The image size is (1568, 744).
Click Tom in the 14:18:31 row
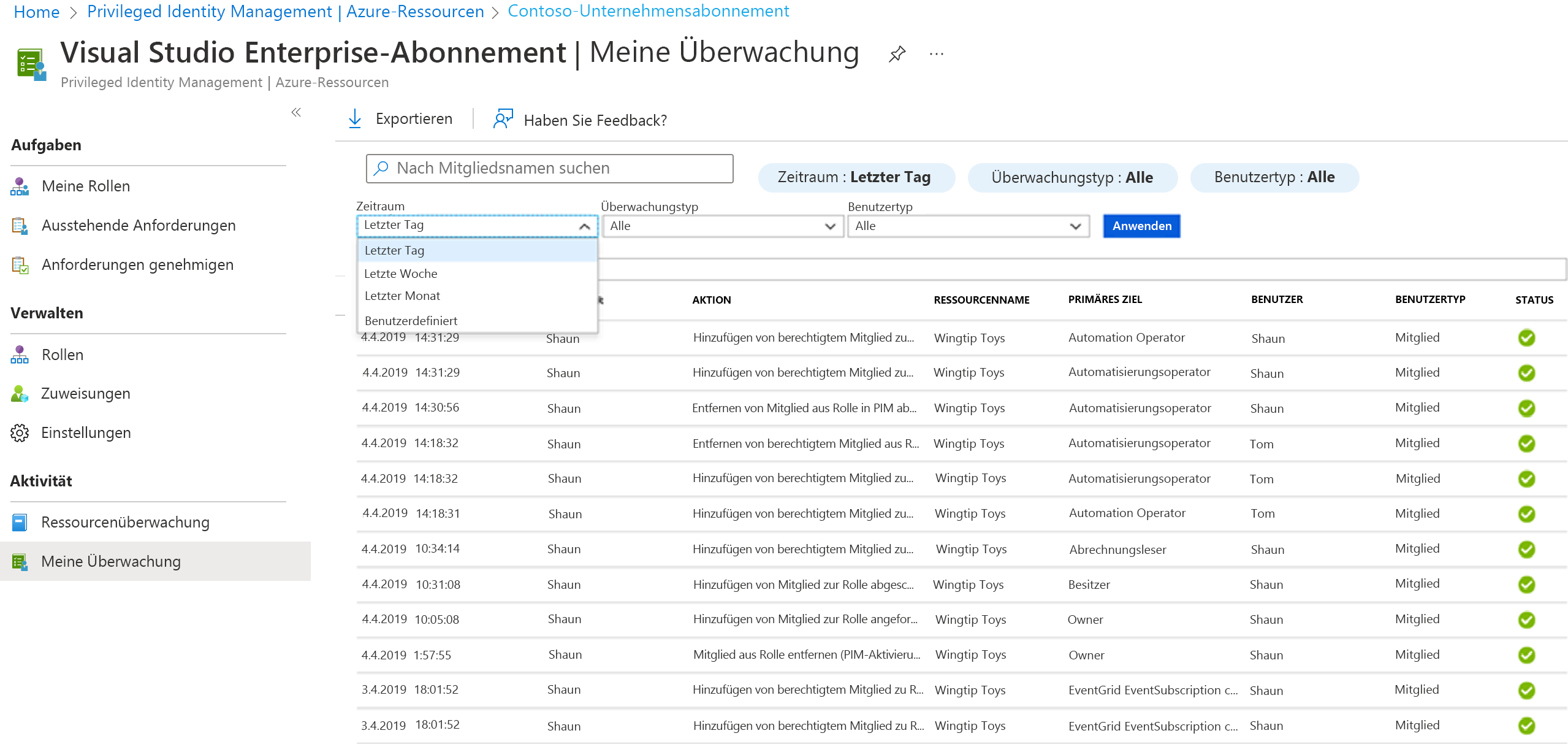coord(1262,513)
